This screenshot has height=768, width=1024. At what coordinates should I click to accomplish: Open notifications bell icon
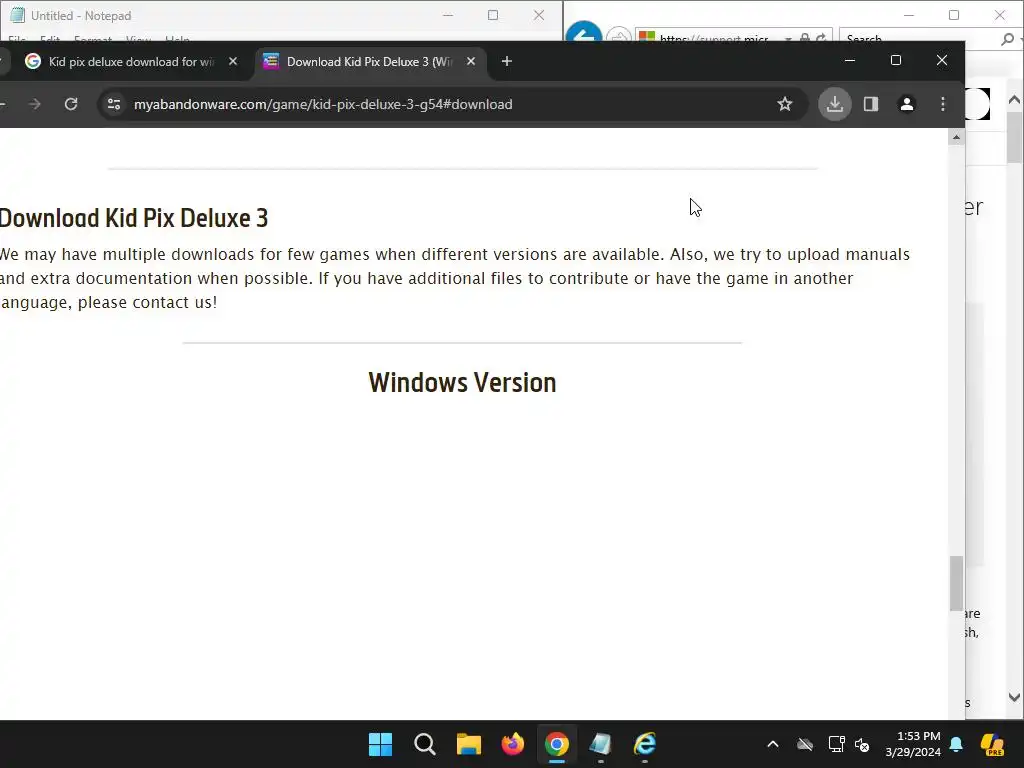956,744
